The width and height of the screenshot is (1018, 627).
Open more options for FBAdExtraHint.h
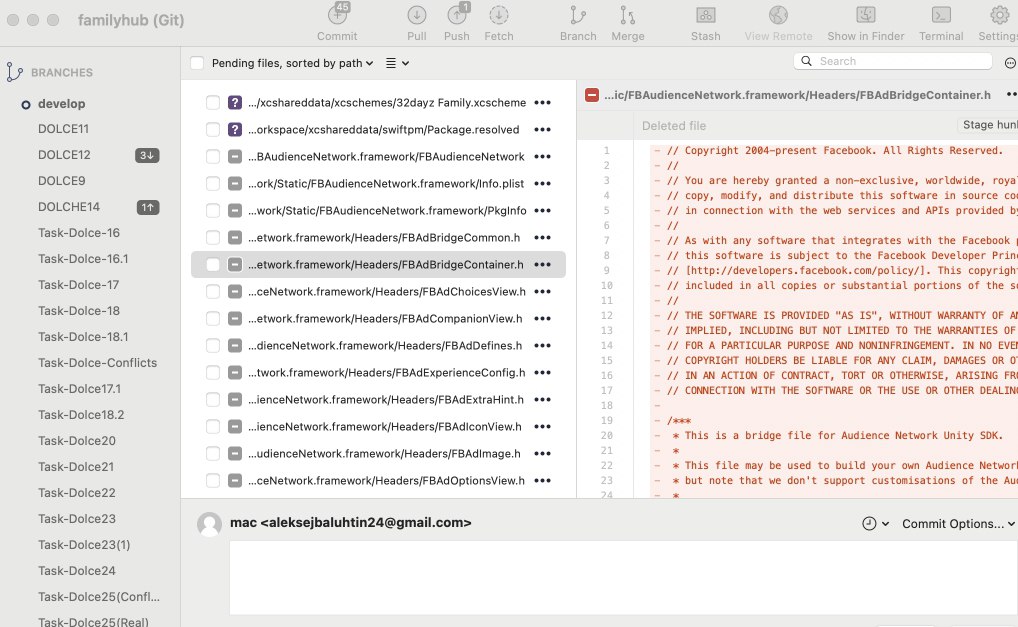542,400
